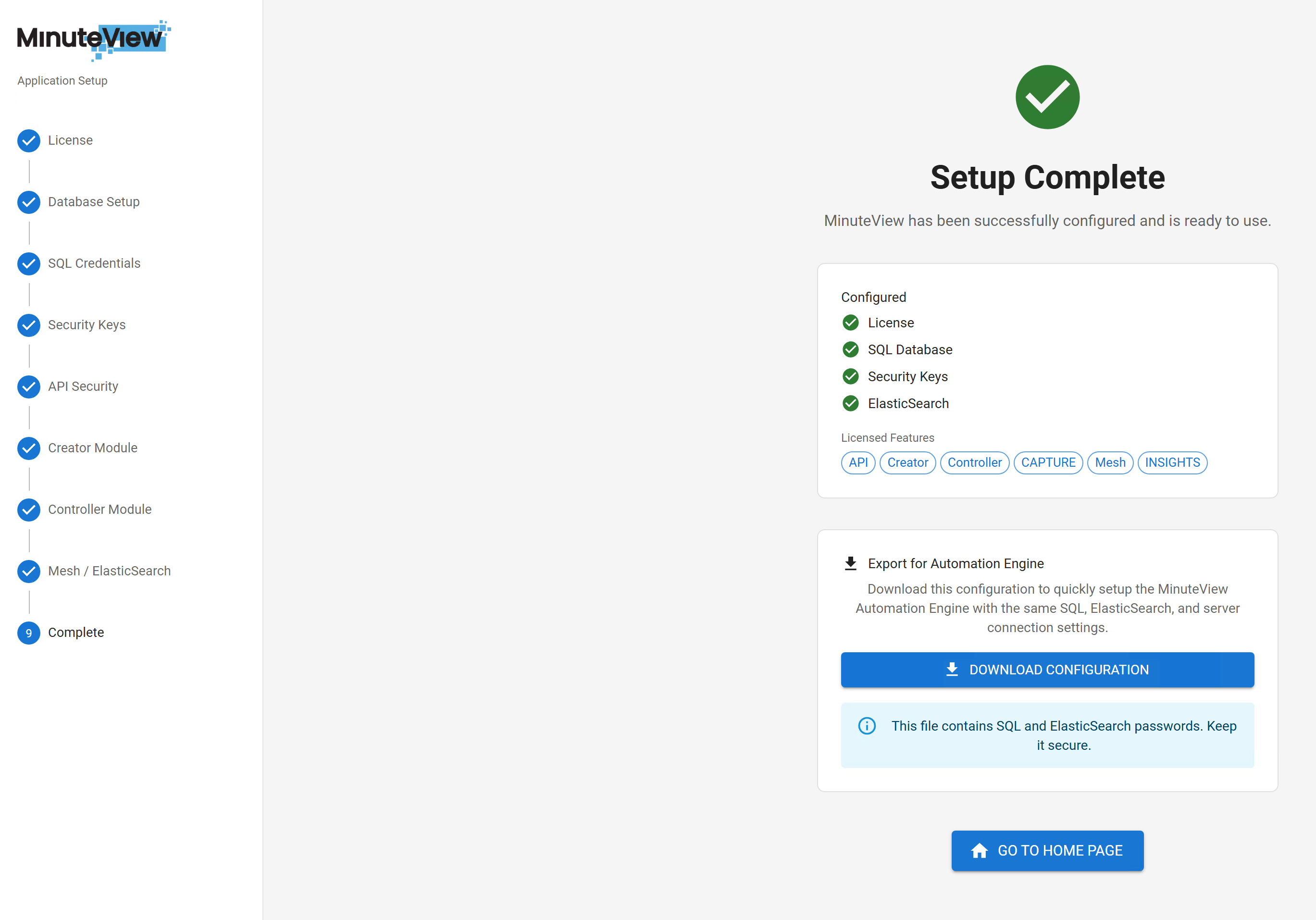Click the green check beside SQL Database
The image size is (1316, 920).
[851, 349]
